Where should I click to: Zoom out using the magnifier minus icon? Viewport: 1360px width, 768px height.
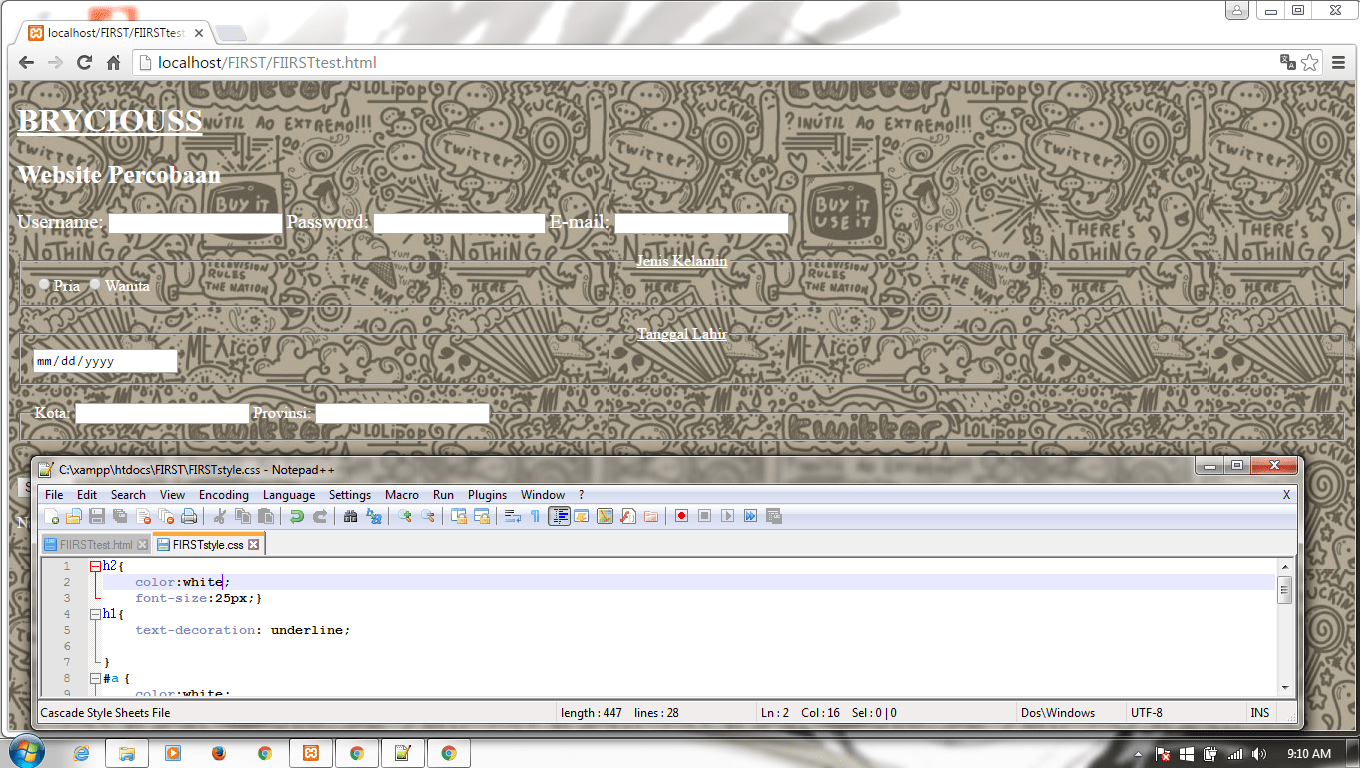(428, 516)
